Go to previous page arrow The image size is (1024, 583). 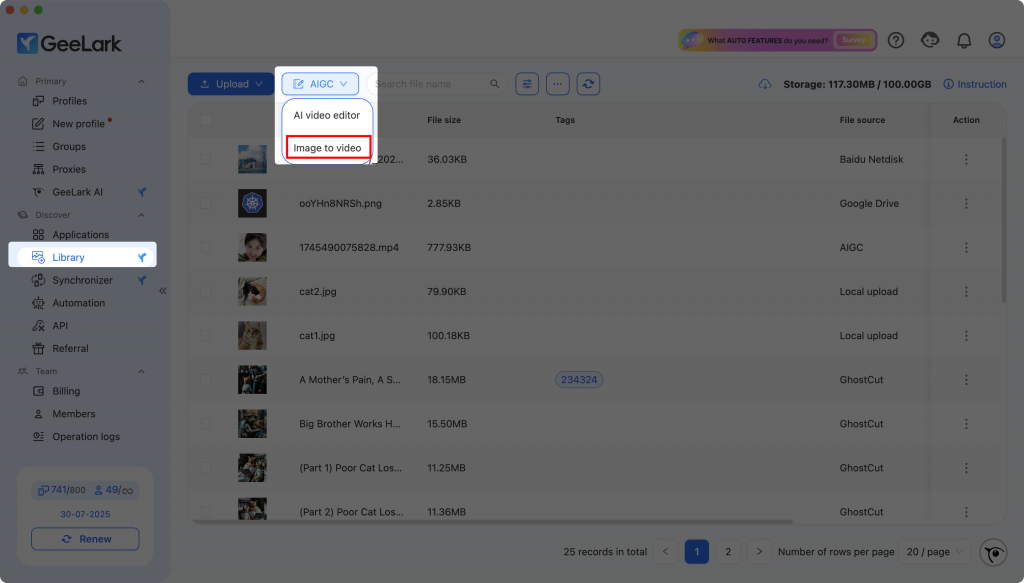click(x=665, y=552)
